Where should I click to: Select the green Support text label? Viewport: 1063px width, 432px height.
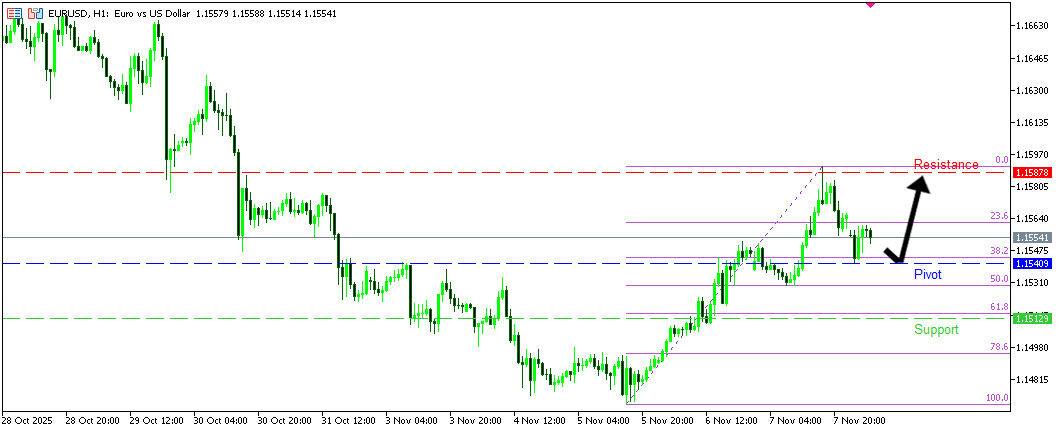[936, 329]
